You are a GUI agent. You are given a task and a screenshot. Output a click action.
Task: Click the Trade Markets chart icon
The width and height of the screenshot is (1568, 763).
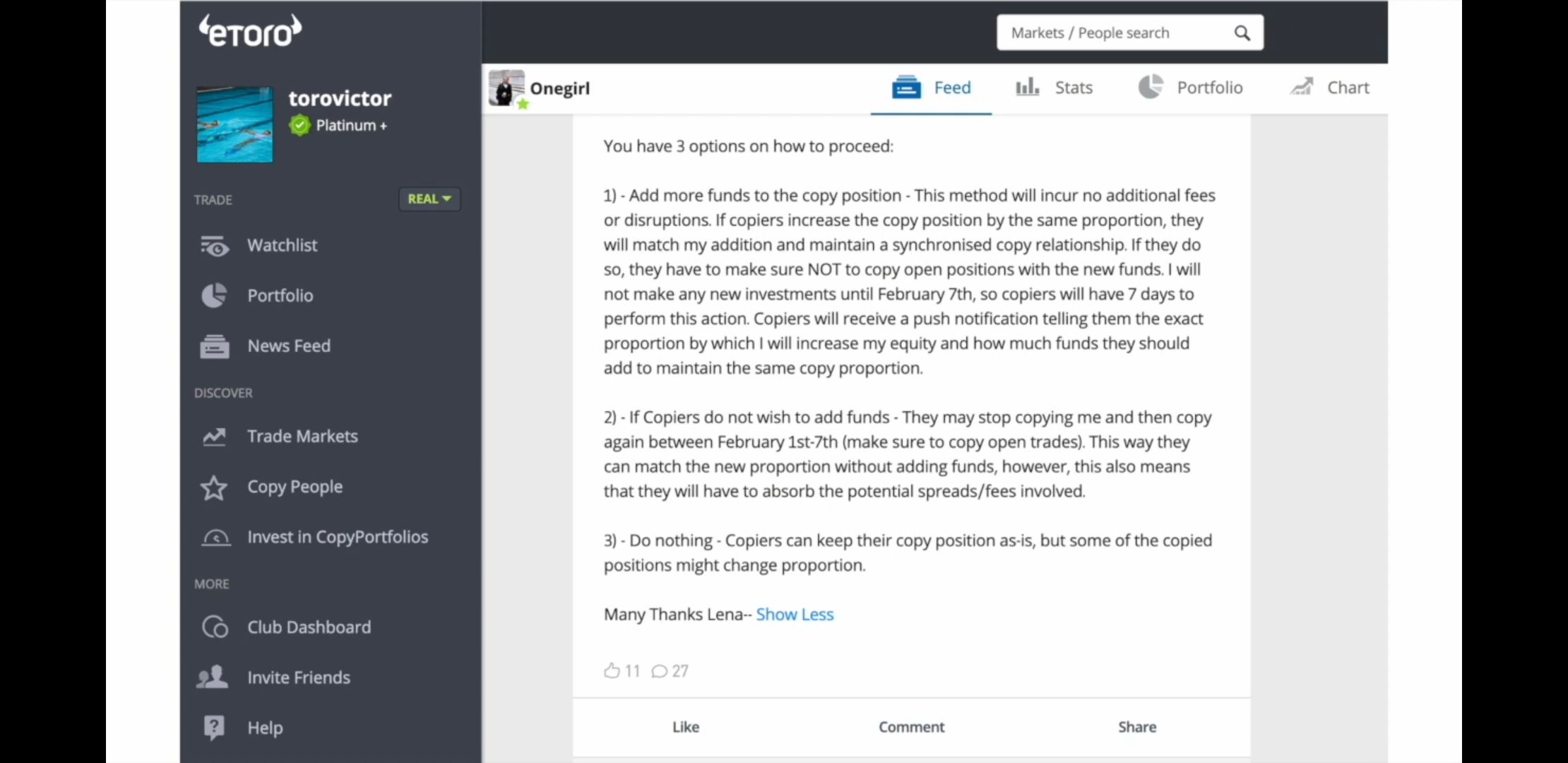click(214, 437)
